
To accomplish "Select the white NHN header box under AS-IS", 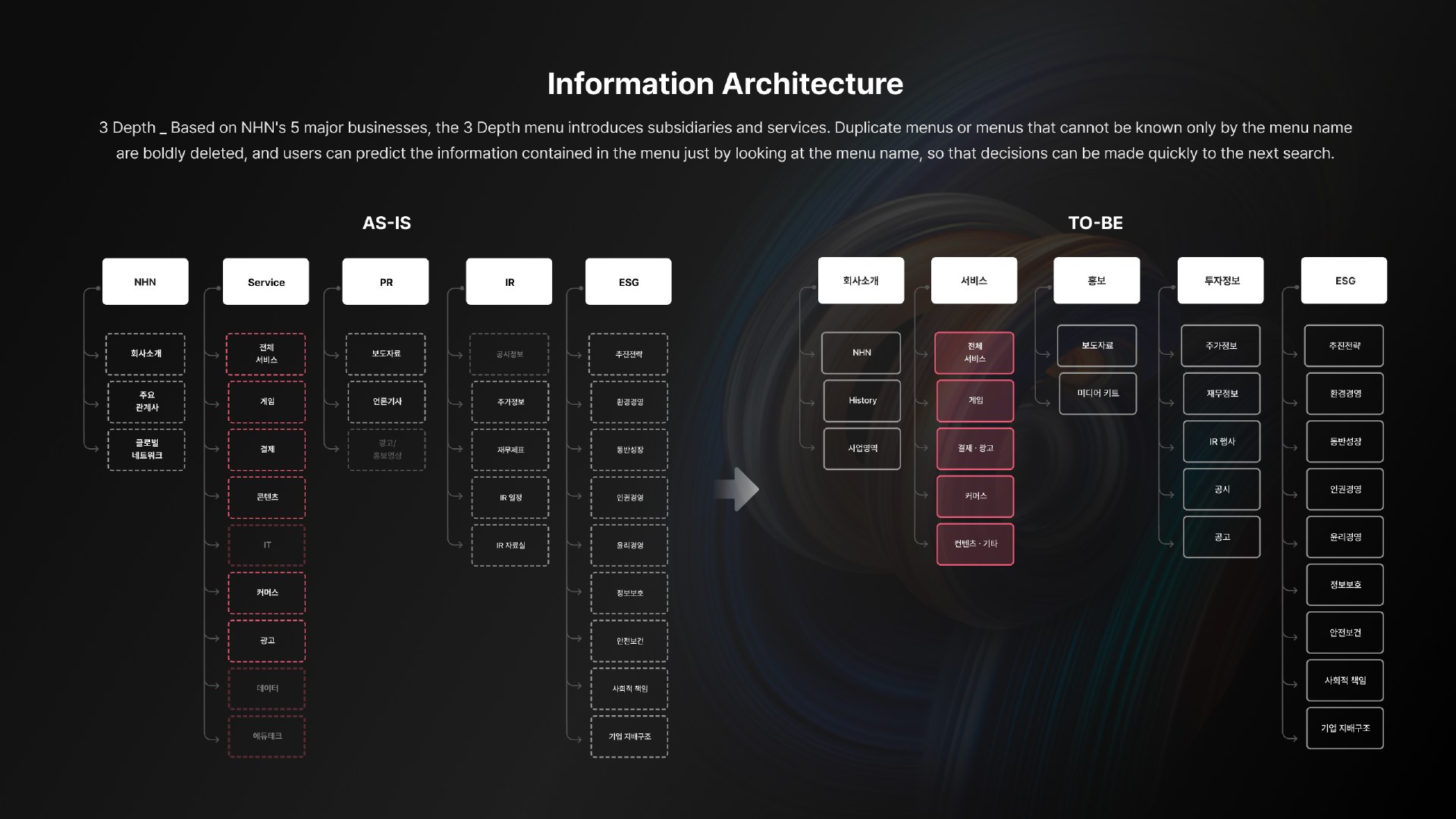I will pyautogui.click(x=145, y=281).
